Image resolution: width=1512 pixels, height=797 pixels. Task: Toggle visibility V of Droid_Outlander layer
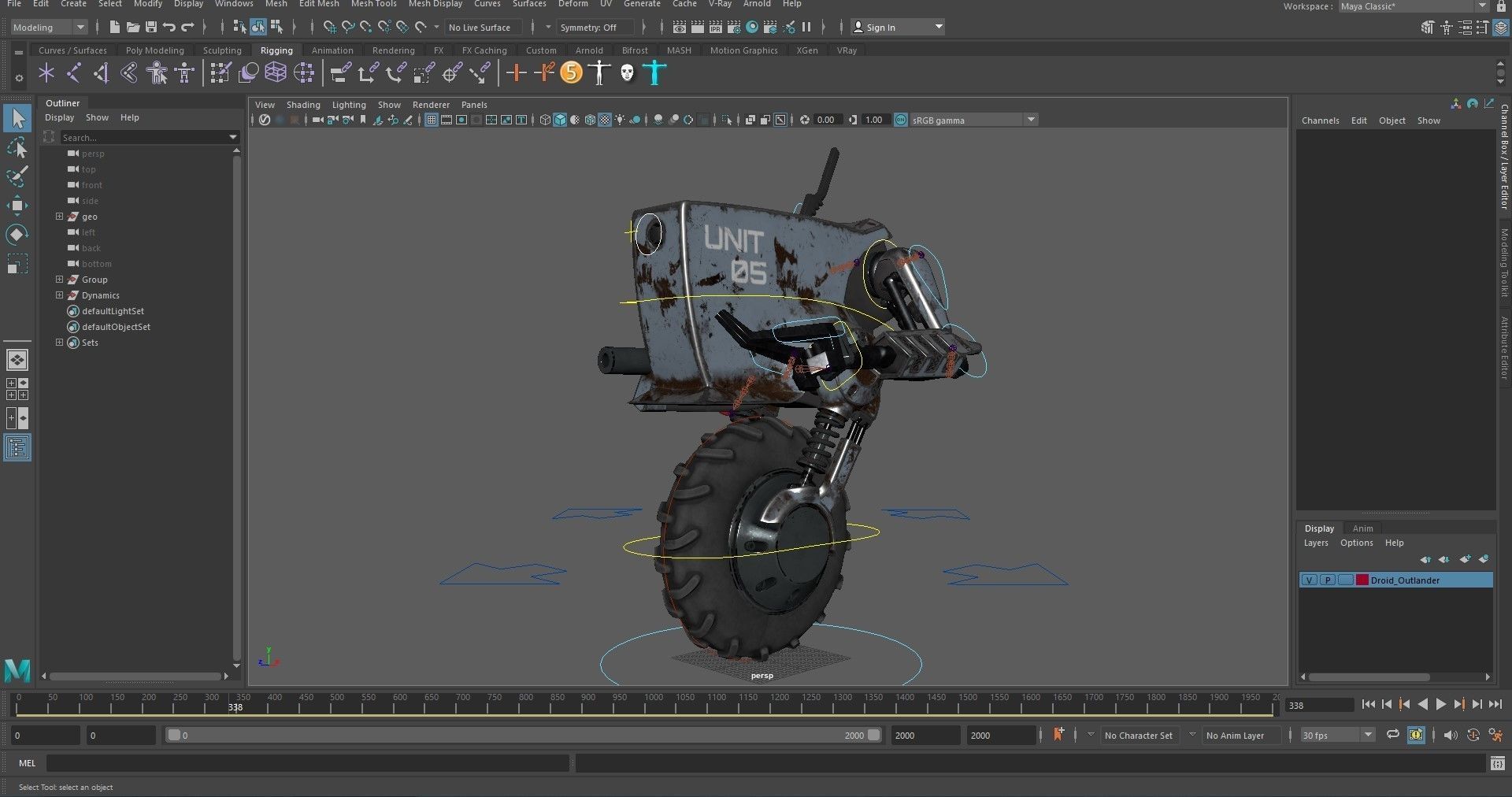pos(1309,580)
